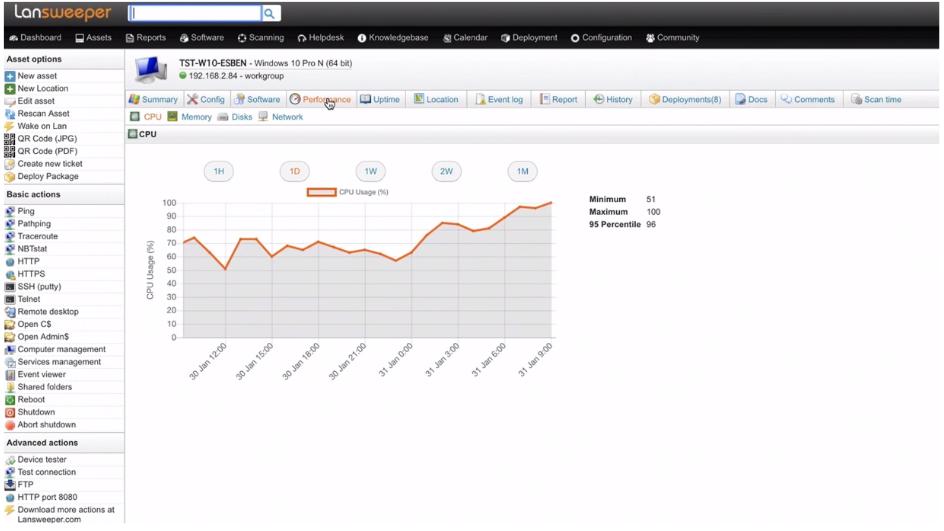Run the Traceroute action
Viewport: 944px width, 531px height.
[x=37, y=236]
